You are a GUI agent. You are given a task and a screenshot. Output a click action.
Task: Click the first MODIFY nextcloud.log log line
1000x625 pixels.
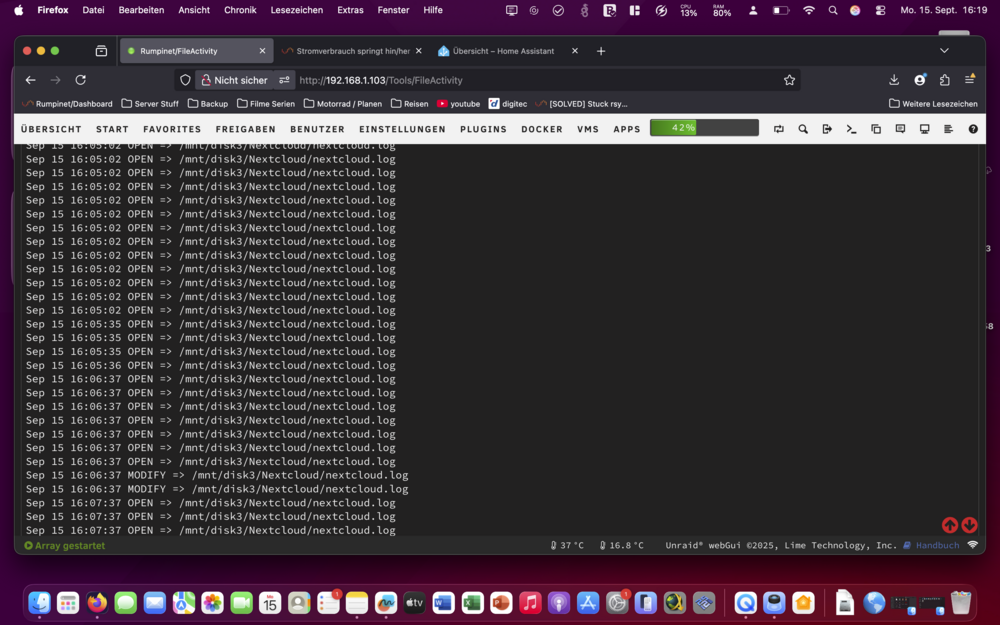click(x=217, y=475)
